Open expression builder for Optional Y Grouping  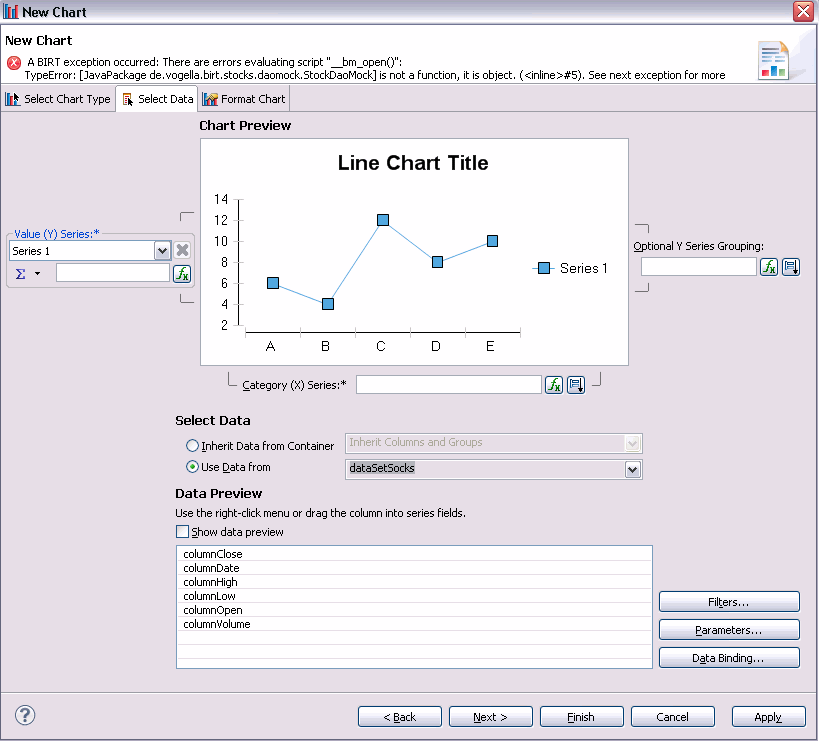coord(769,267)
